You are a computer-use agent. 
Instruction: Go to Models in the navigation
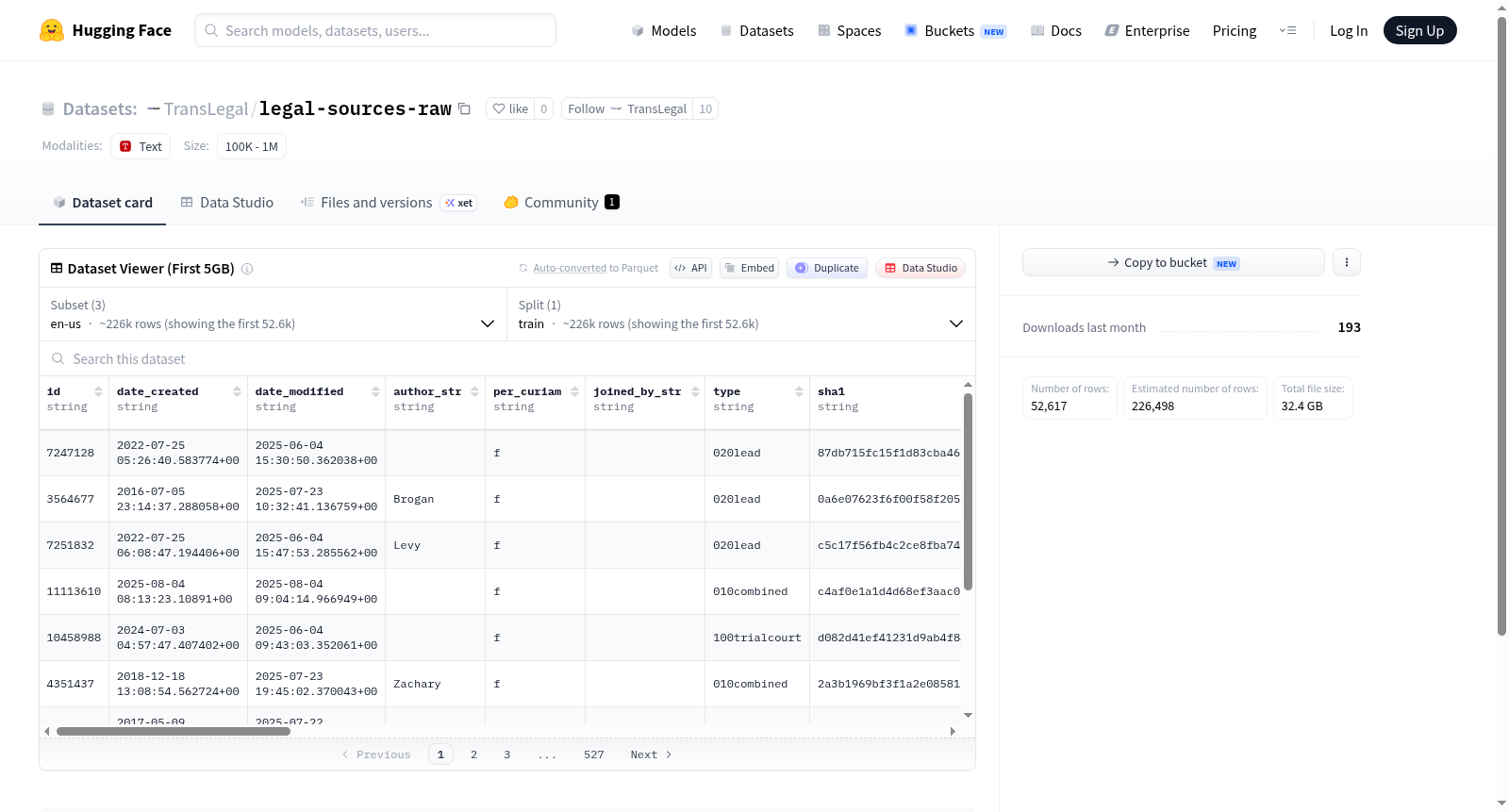[664, 30]
